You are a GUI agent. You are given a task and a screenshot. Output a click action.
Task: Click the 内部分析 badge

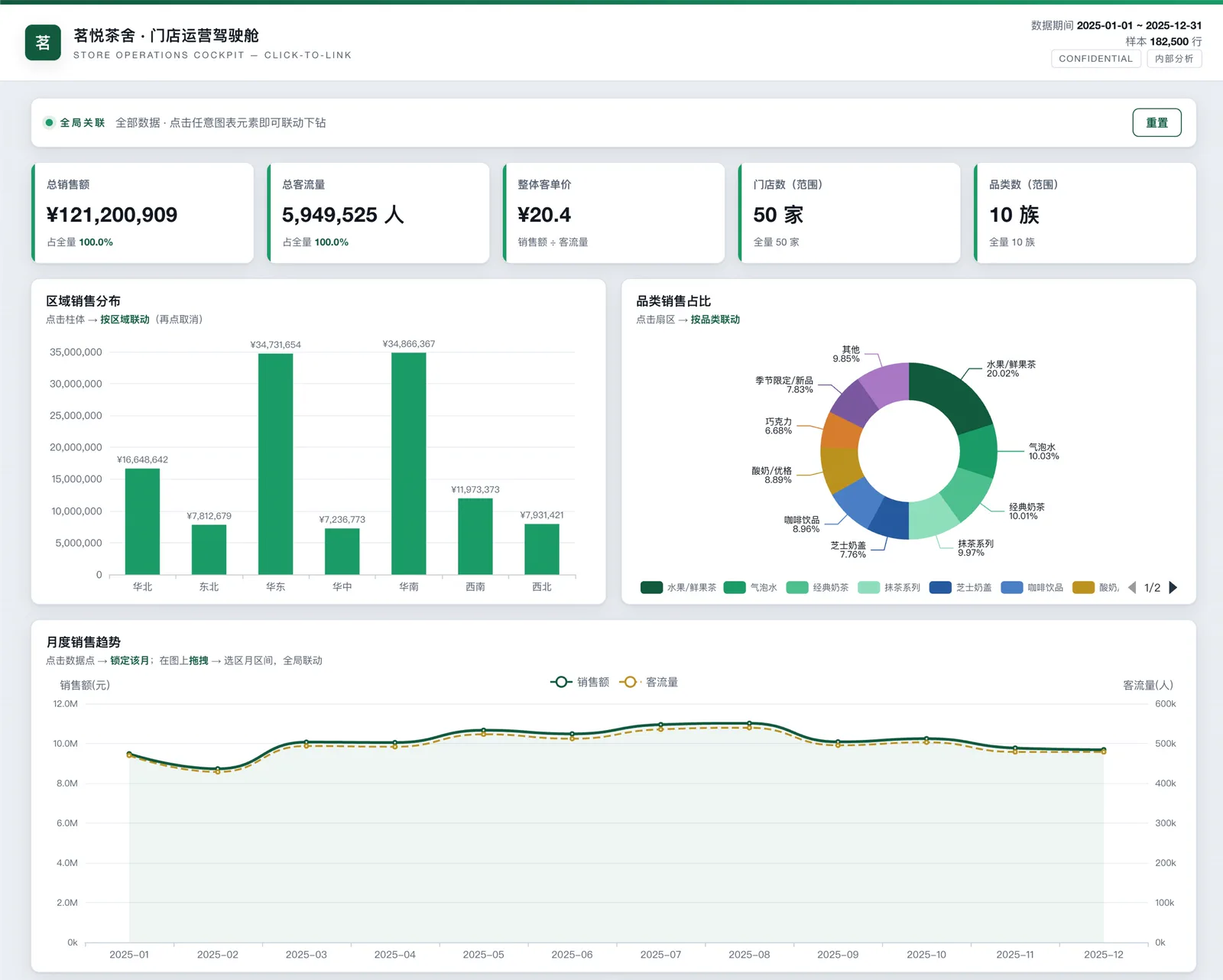(1174, 58)
